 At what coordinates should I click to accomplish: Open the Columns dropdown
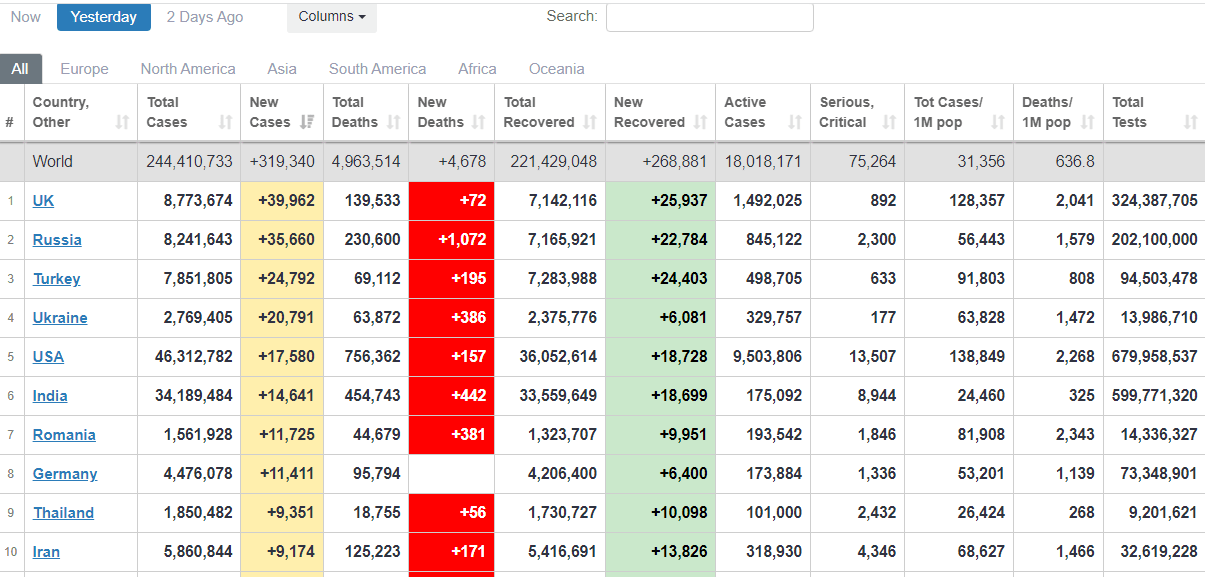(332, 17)
